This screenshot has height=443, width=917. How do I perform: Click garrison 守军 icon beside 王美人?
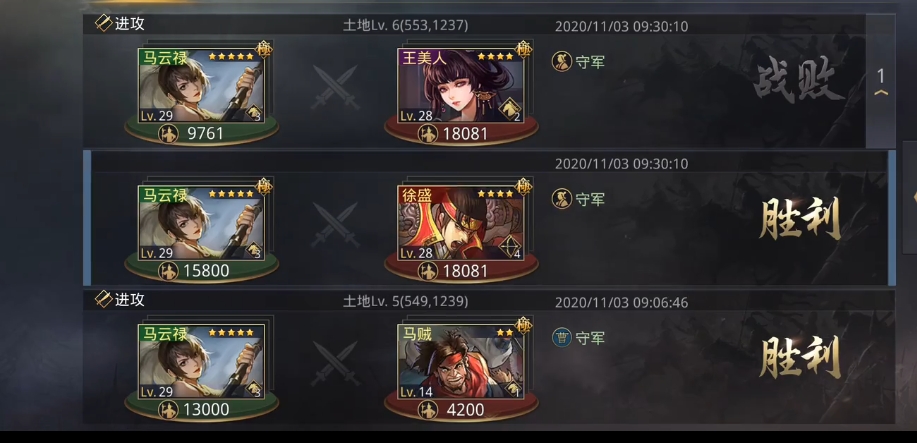[x=561, y=61]
